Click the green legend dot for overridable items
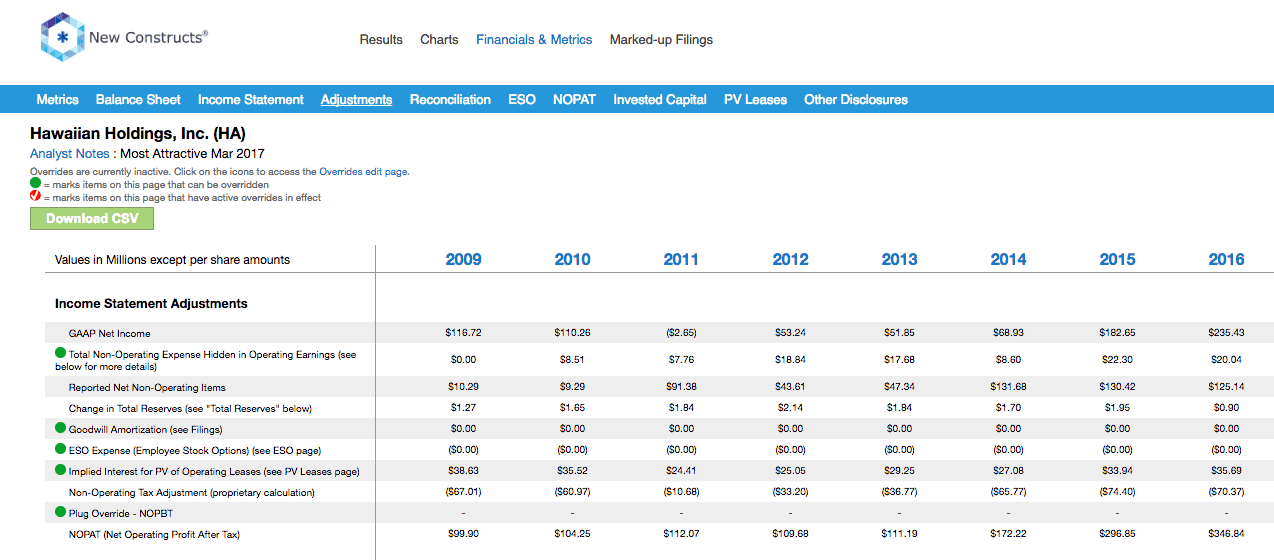Viewport: 1274px width, 560px height. tap(35, 184)
